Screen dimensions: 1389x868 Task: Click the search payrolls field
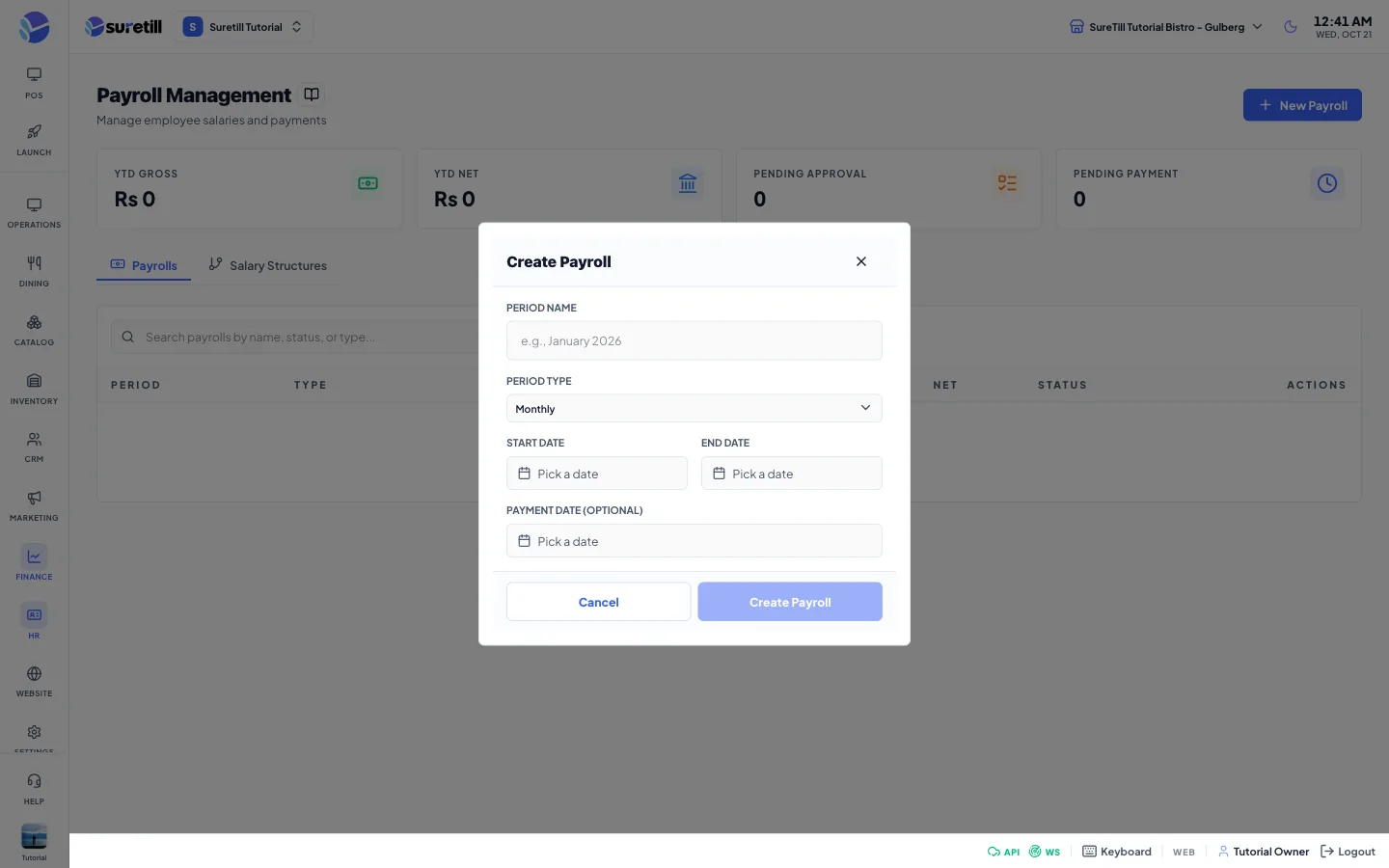pos(295,337)
